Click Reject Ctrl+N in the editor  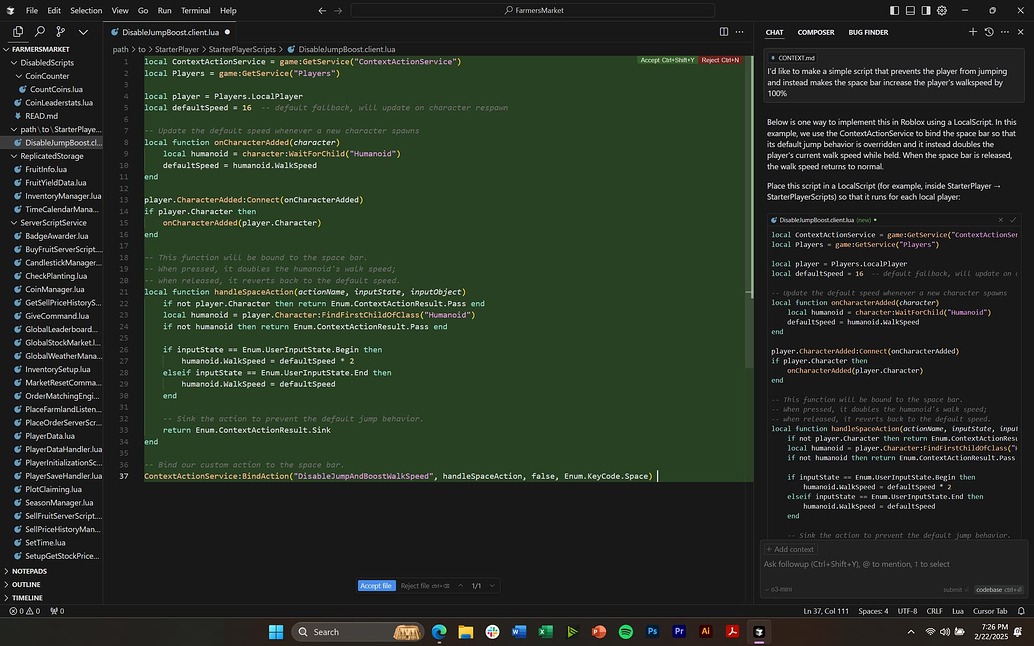click(719, 60)
